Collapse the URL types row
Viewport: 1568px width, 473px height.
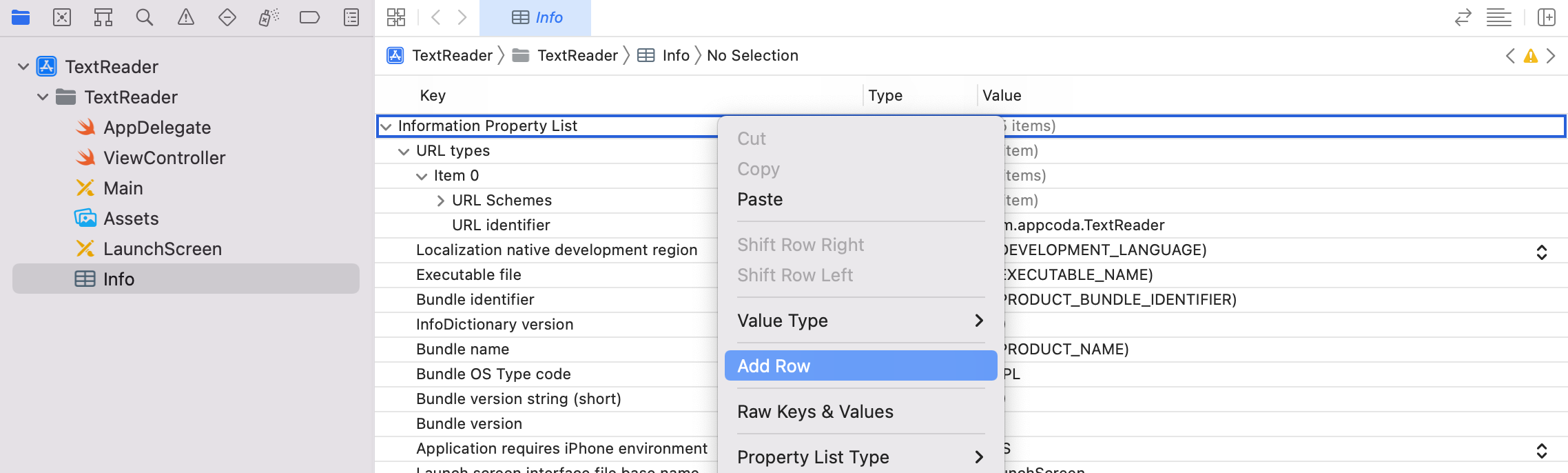tap(404, 151)
